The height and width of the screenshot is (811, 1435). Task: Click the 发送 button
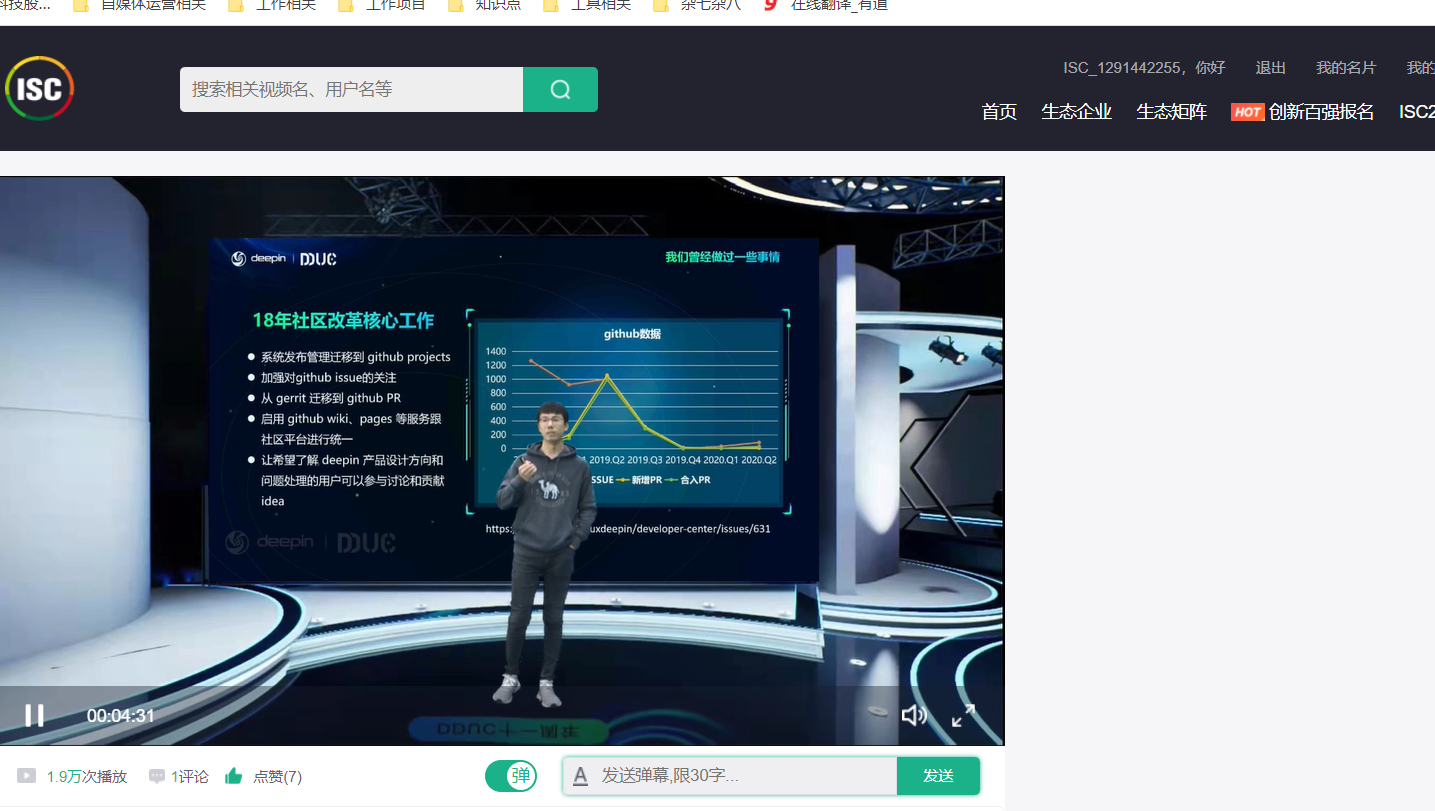click(938, 776)
